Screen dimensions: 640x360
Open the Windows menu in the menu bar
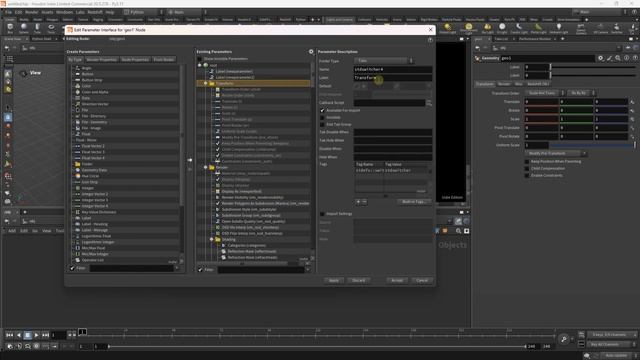(64, 12)
